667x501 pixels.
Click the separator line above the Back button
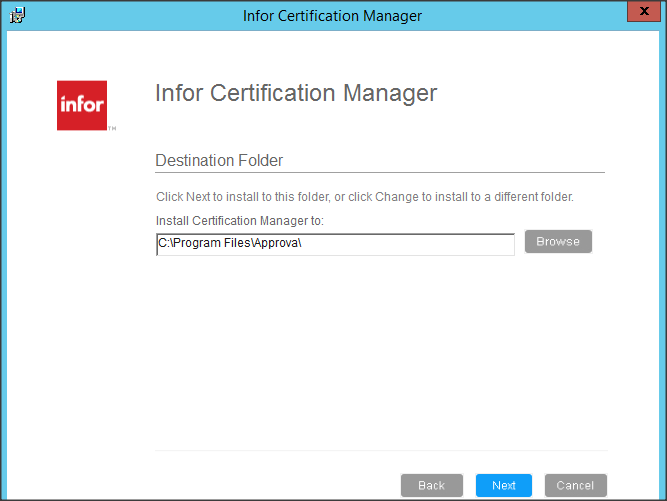[x=380, y=450]
